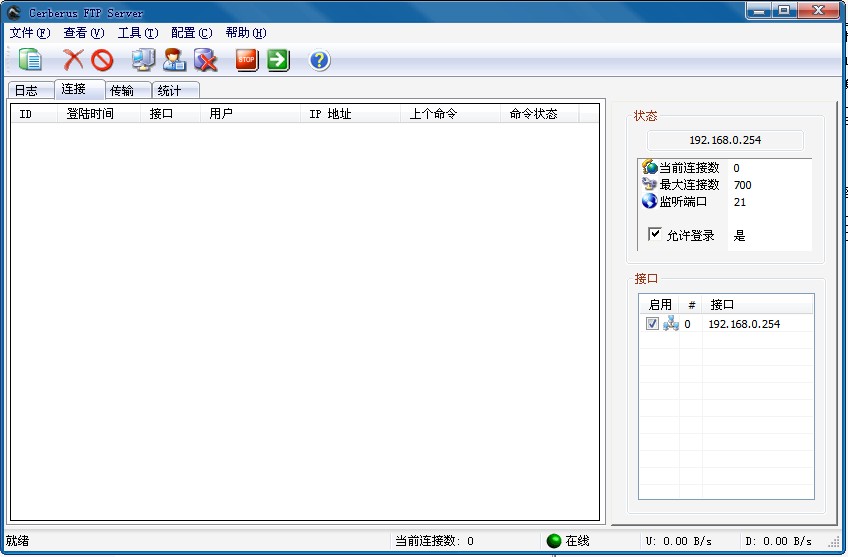
Task: Toggle the 允许登录 checkbox
Action: [x=655, y=235]
